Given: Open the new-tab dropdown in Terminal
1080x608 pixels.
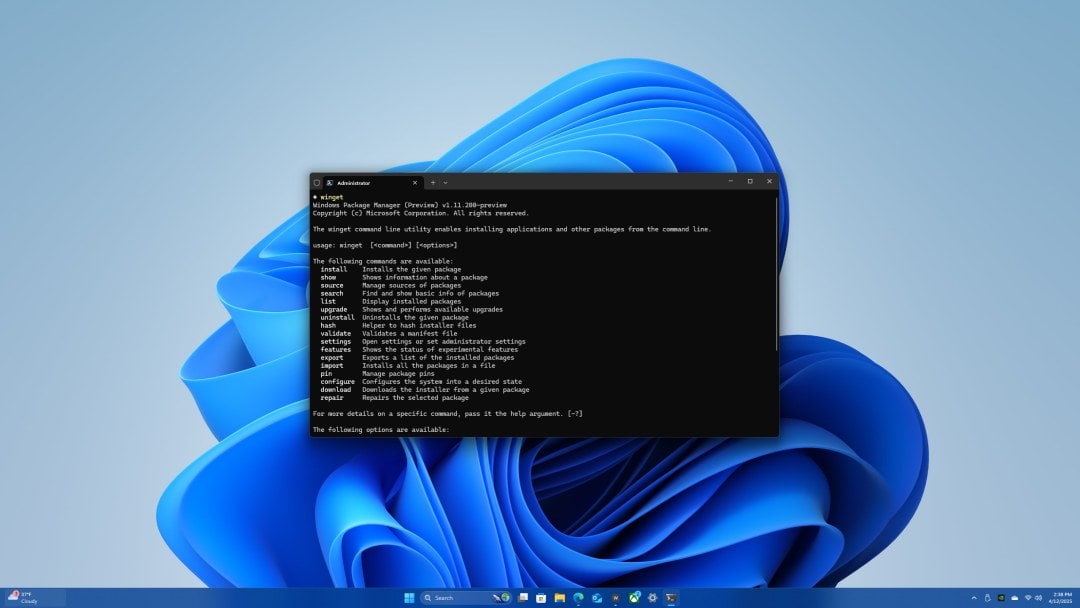Looking at the screenshot, I should 444,183.
